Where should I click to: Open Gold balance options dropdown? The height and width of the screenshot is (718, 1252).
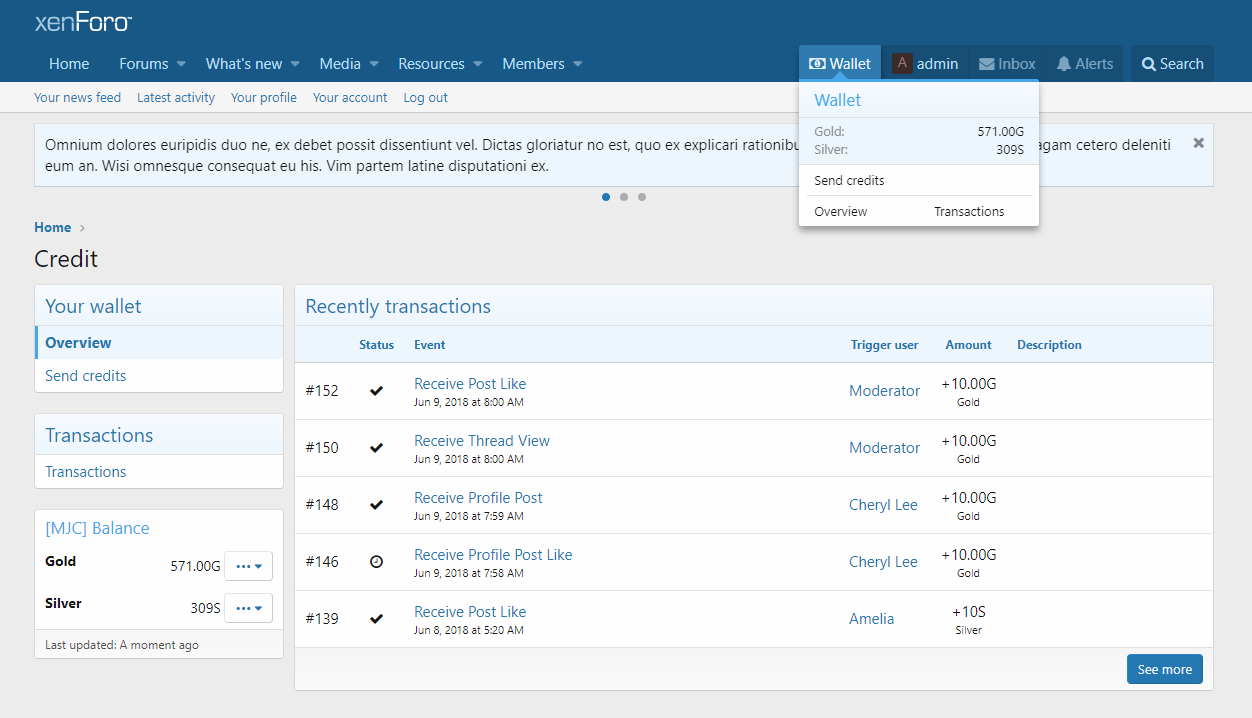(x=248, y=566)
